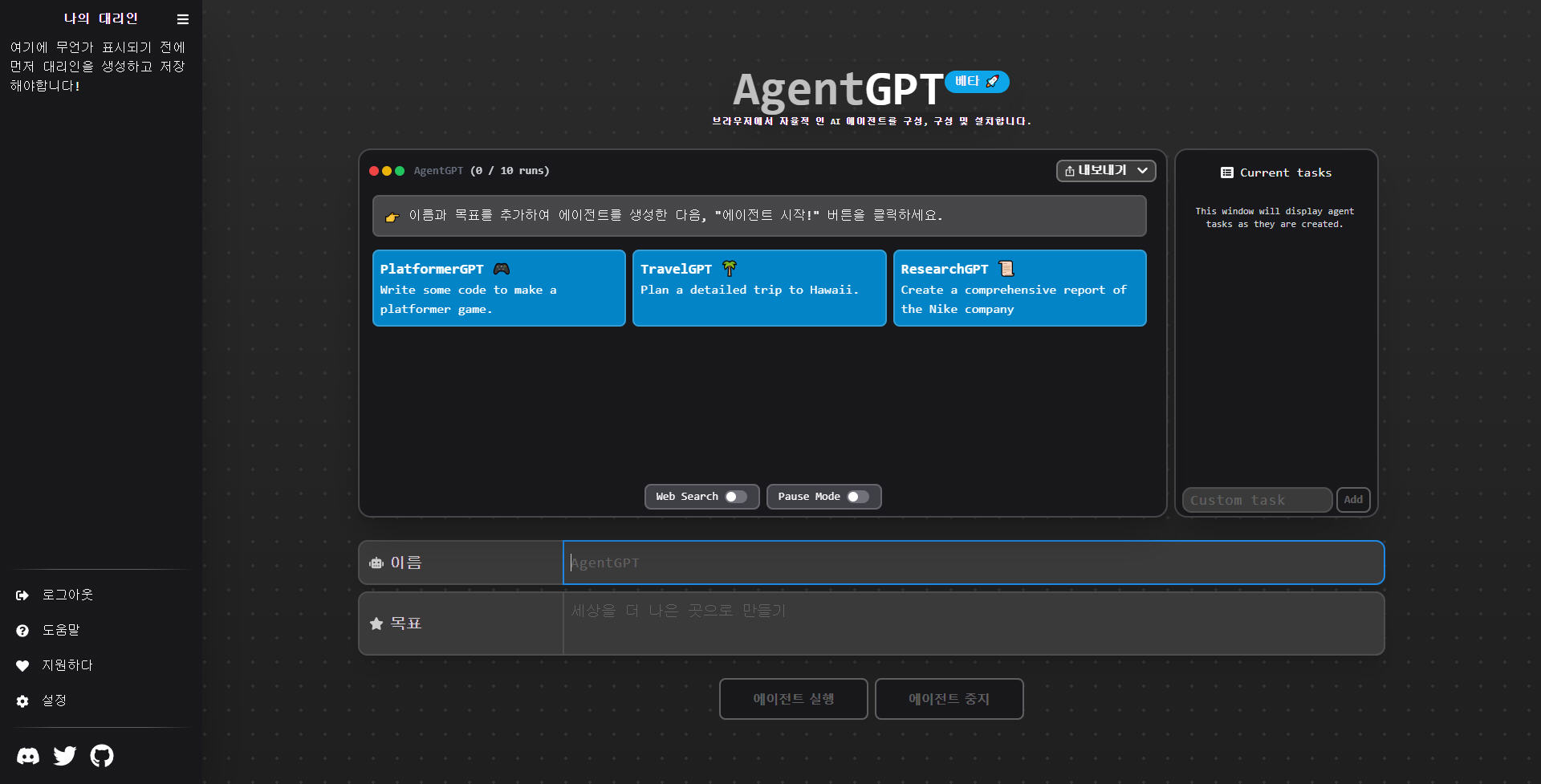This screenshot has height=784, width=1541.
Task: Click the logout icon in the sidebar
Action: click(21, 595)
